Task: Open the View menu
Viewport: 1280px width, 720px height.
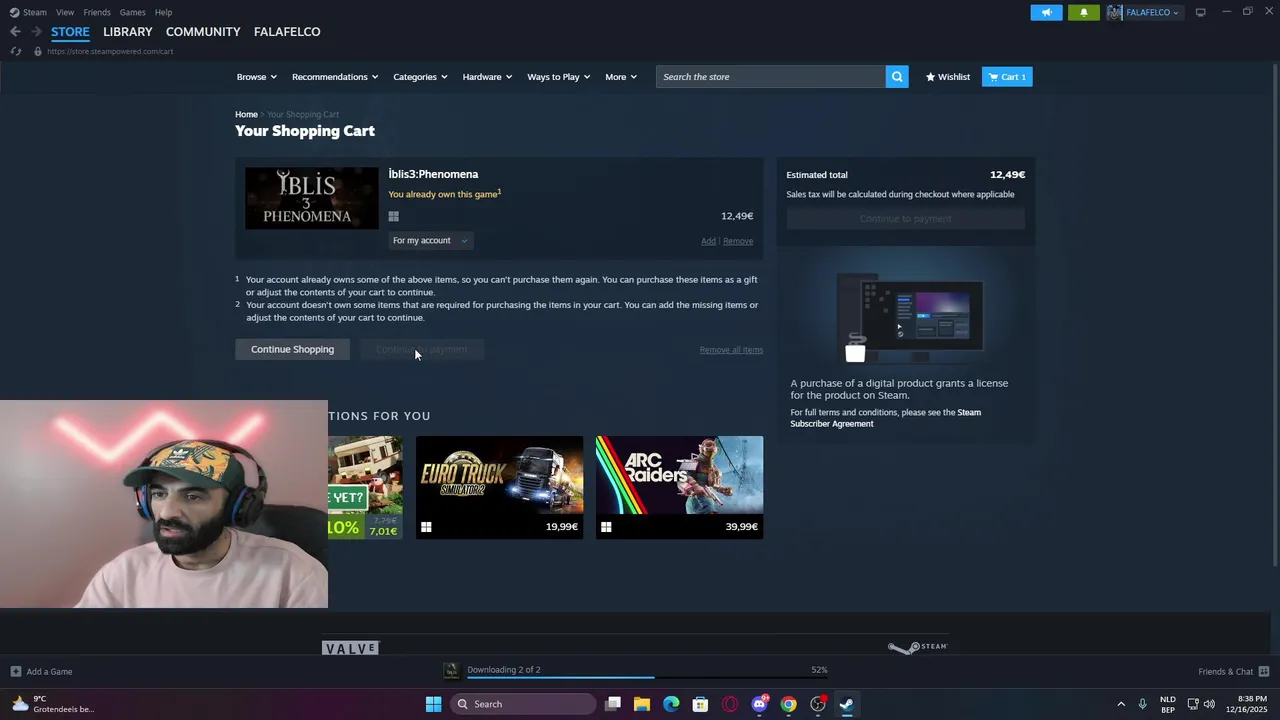Action: point(65,12)
